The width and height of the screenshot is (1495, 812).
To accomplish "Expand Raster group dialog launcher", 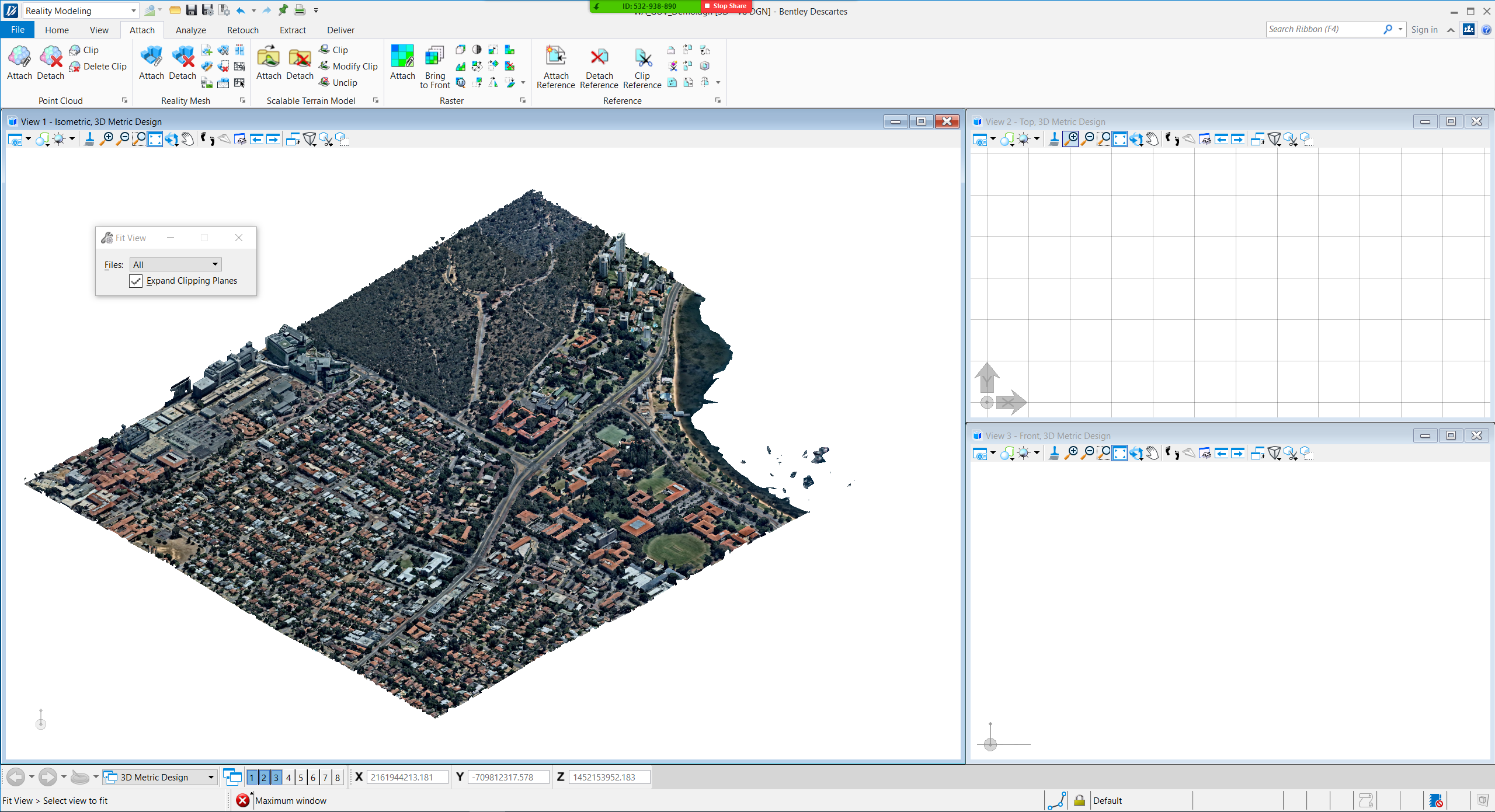I will [523, 100].
